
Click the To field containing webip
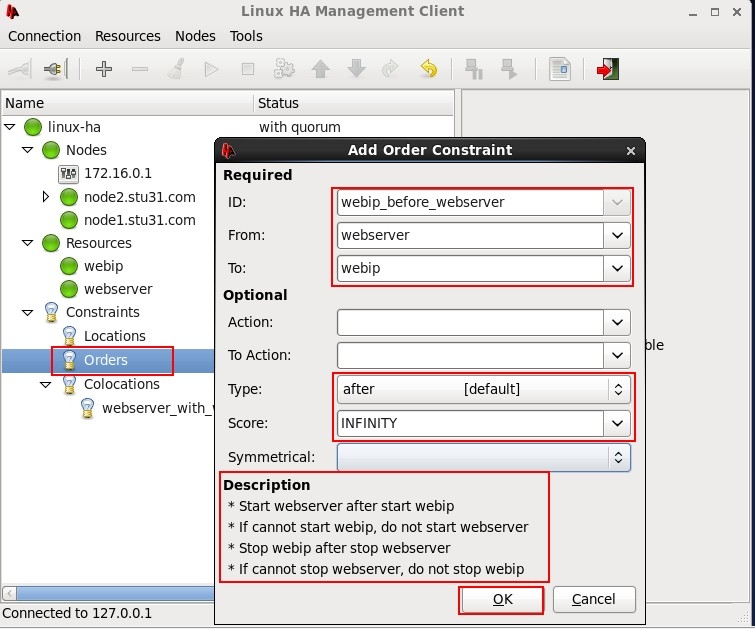470,268
